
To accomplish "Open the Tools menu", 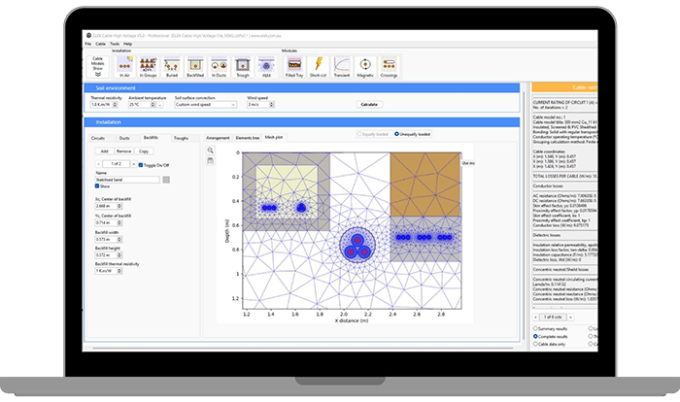I will (114, 44).
